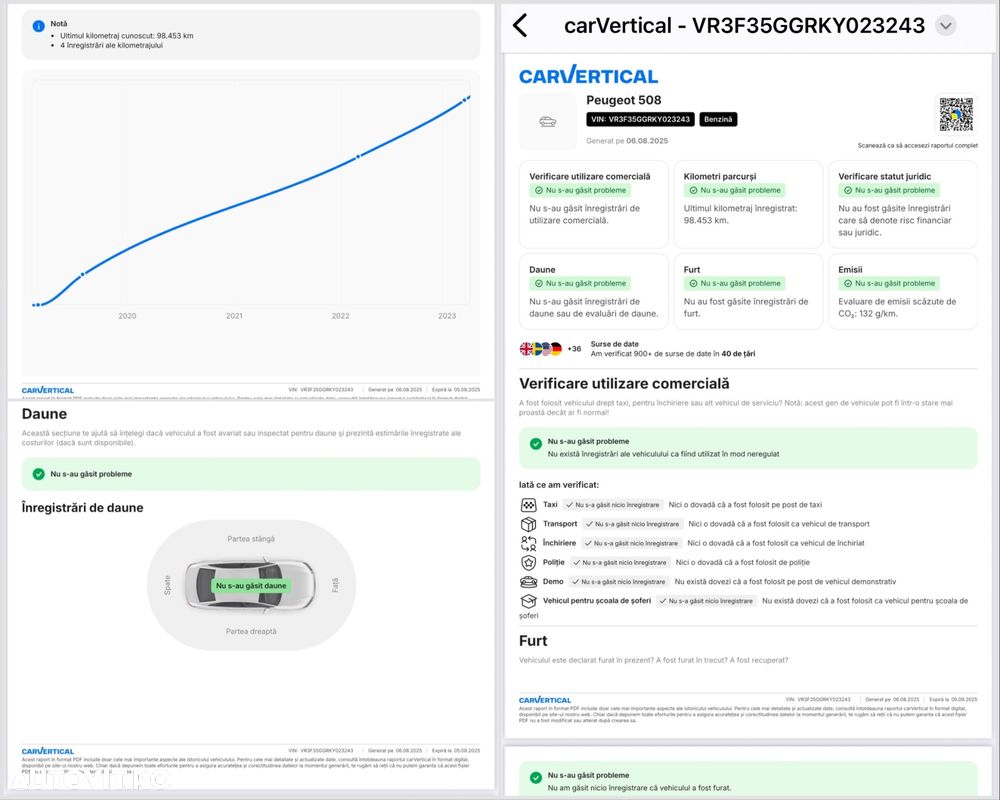Select the VIN: VR3F35GGRKY023243 badge

[x=640, y=119]
